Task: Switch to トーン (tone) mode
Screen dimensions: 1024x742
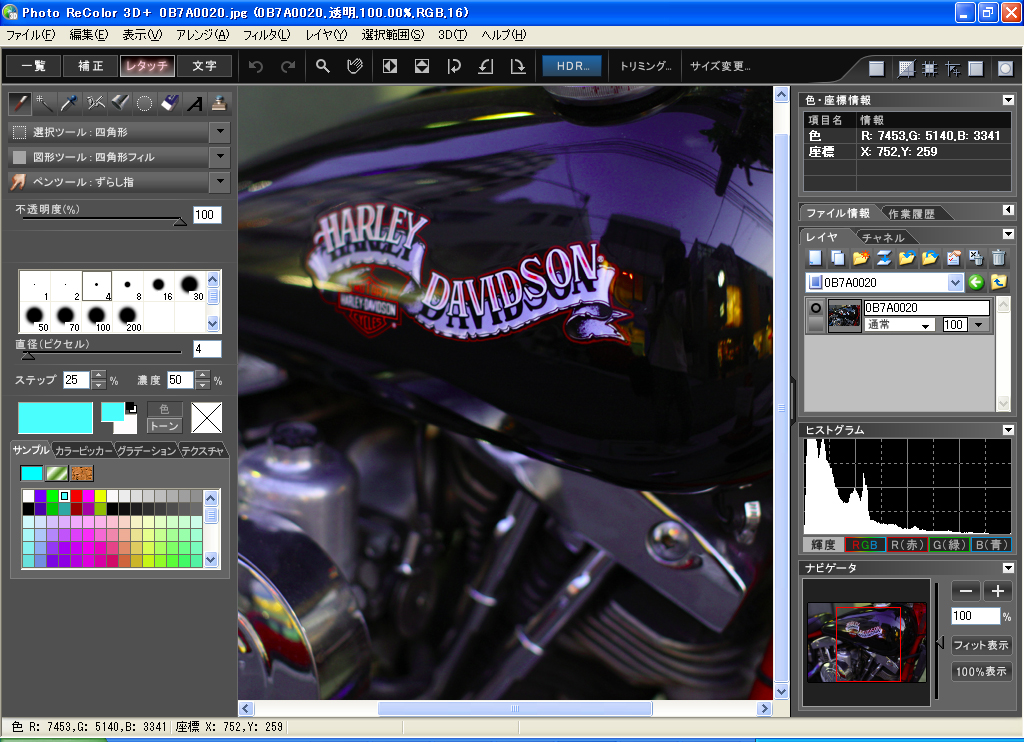Action: coord(164,425)
